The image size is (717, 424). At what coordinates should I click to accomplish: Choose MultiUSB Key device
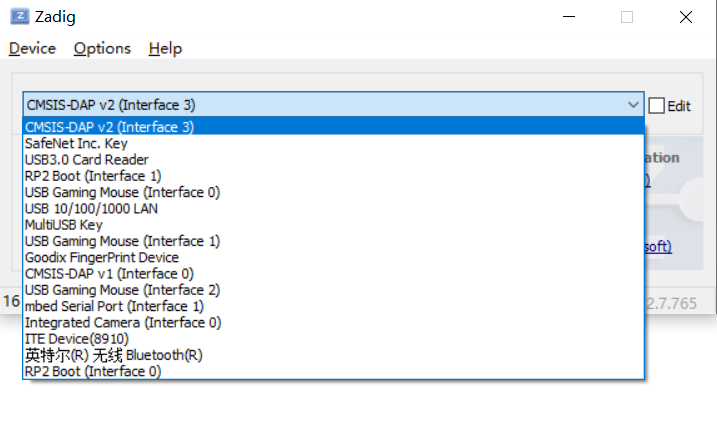pos(333,225)
